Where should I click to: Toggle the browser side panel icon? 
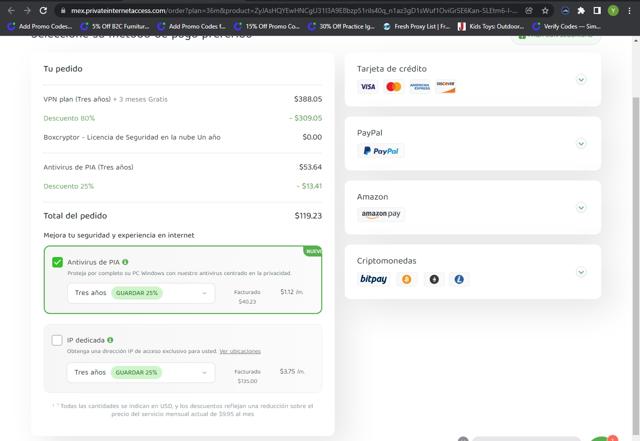click(x=597, y=11)
